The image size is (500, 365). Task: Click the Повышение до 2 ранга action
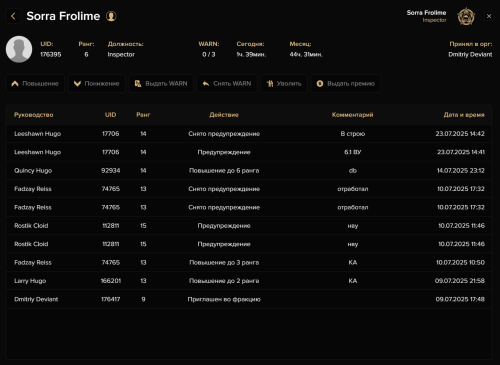click(x=224, y=281)
